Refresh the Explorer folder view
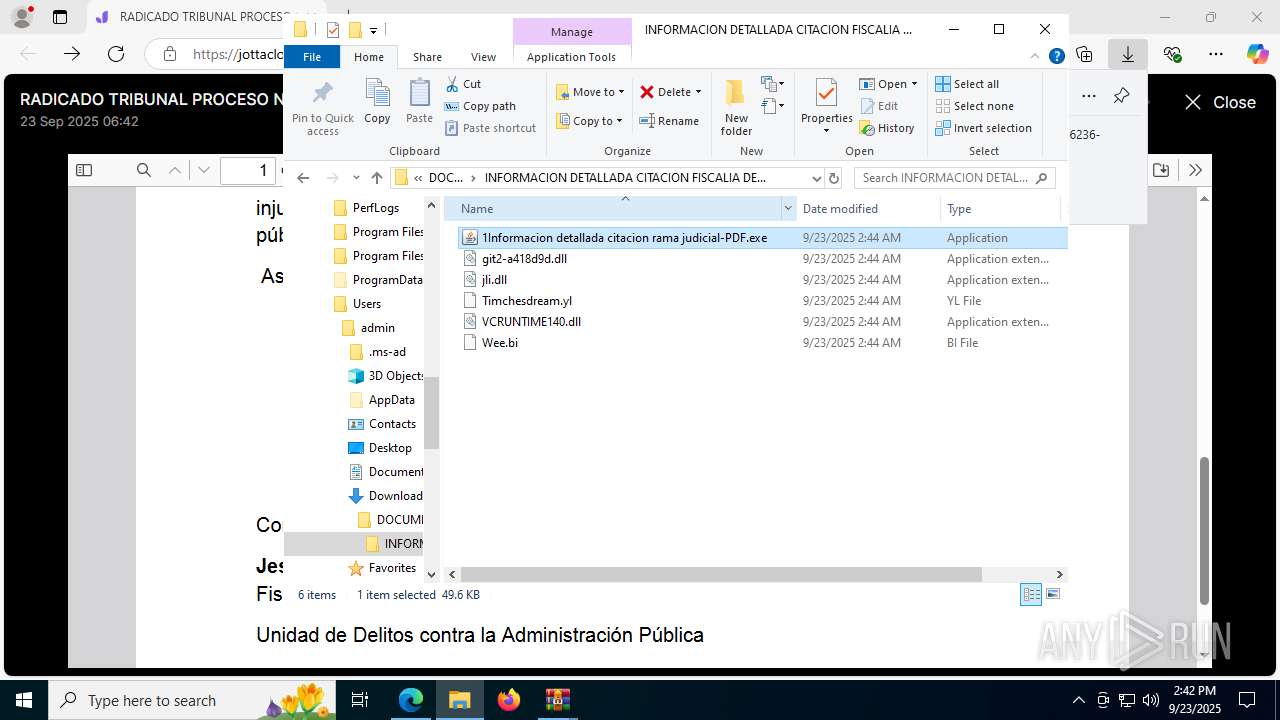 pos(835,178)
